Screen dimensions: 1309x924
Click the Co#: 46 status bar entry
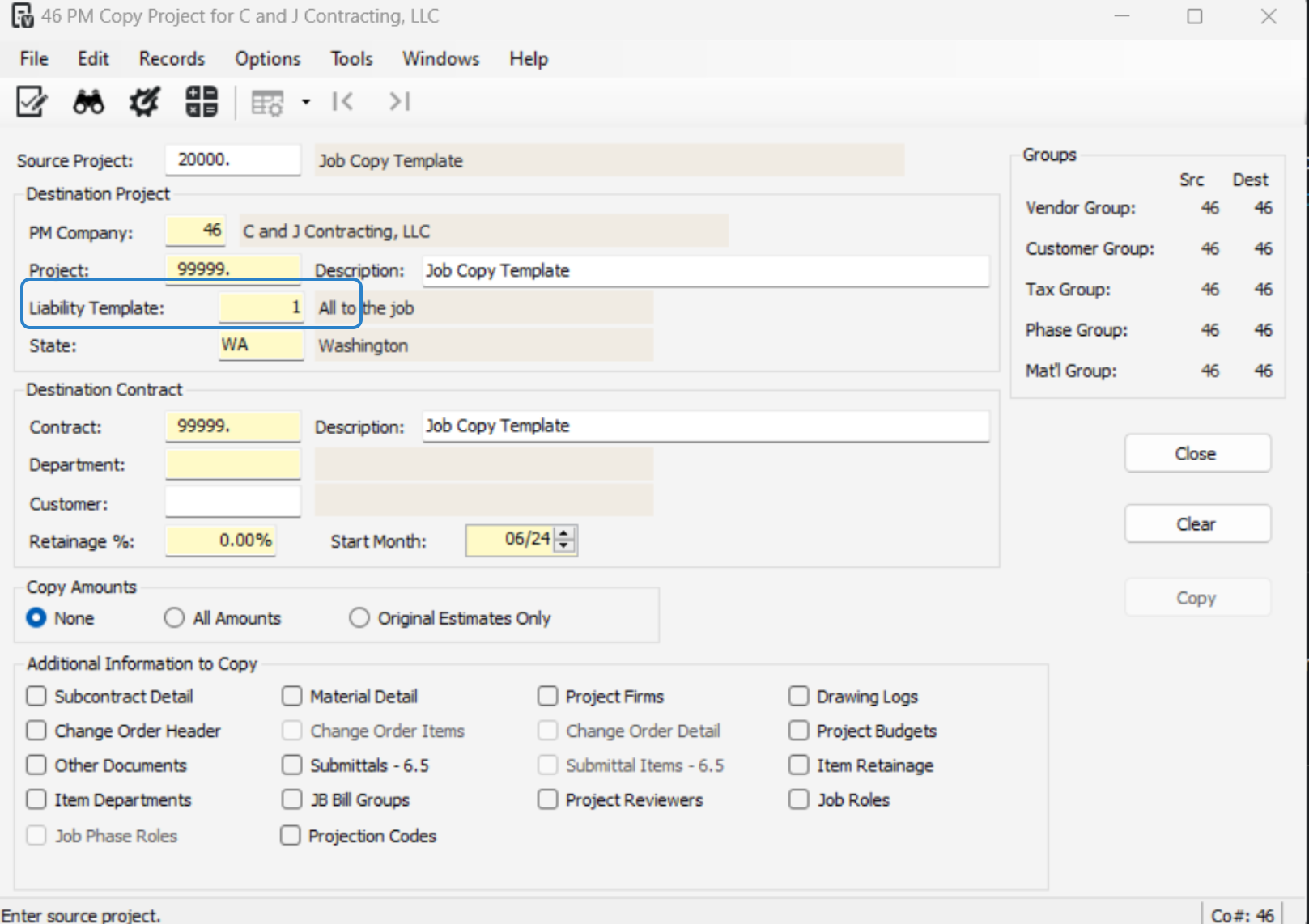1243,915
